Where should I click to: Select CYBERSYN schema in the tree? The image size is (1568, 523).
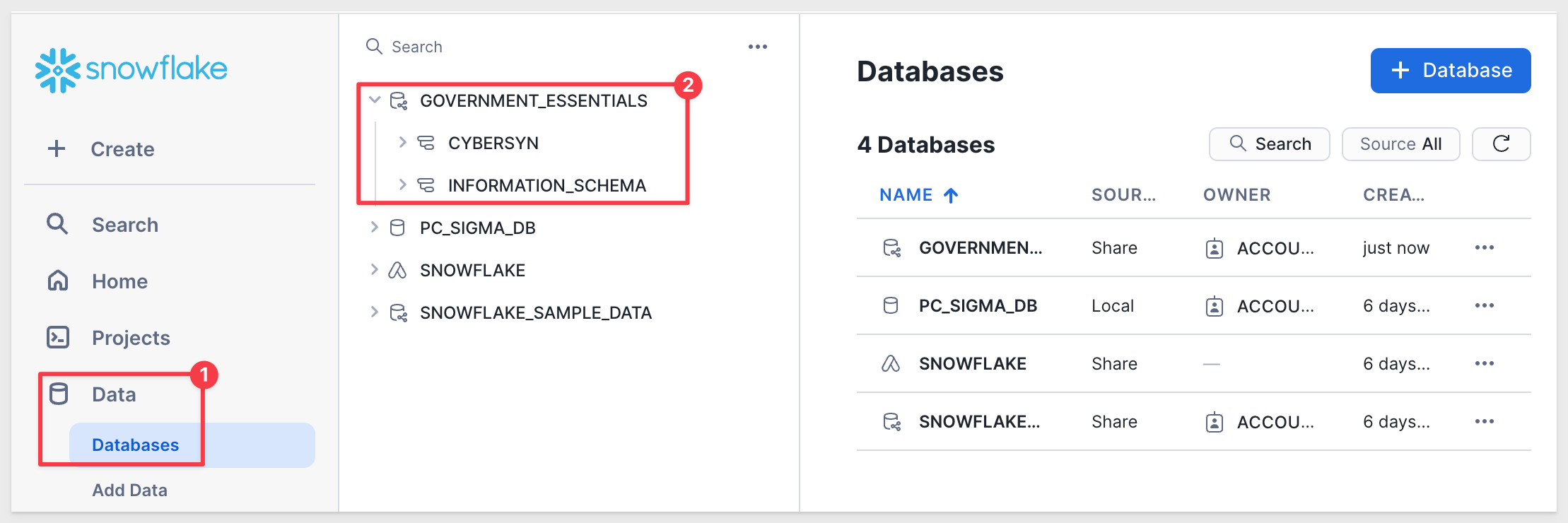tap(493, 143)
